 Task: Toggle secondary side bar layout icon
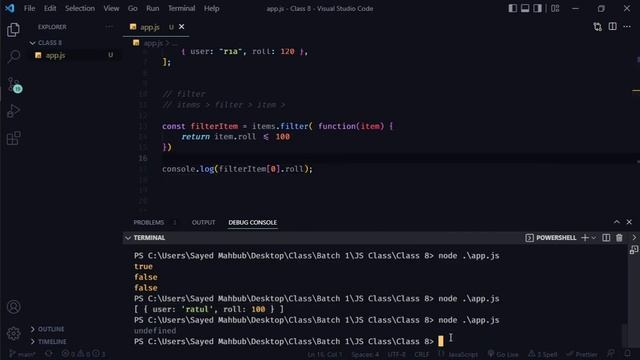[x=537, y=8]
